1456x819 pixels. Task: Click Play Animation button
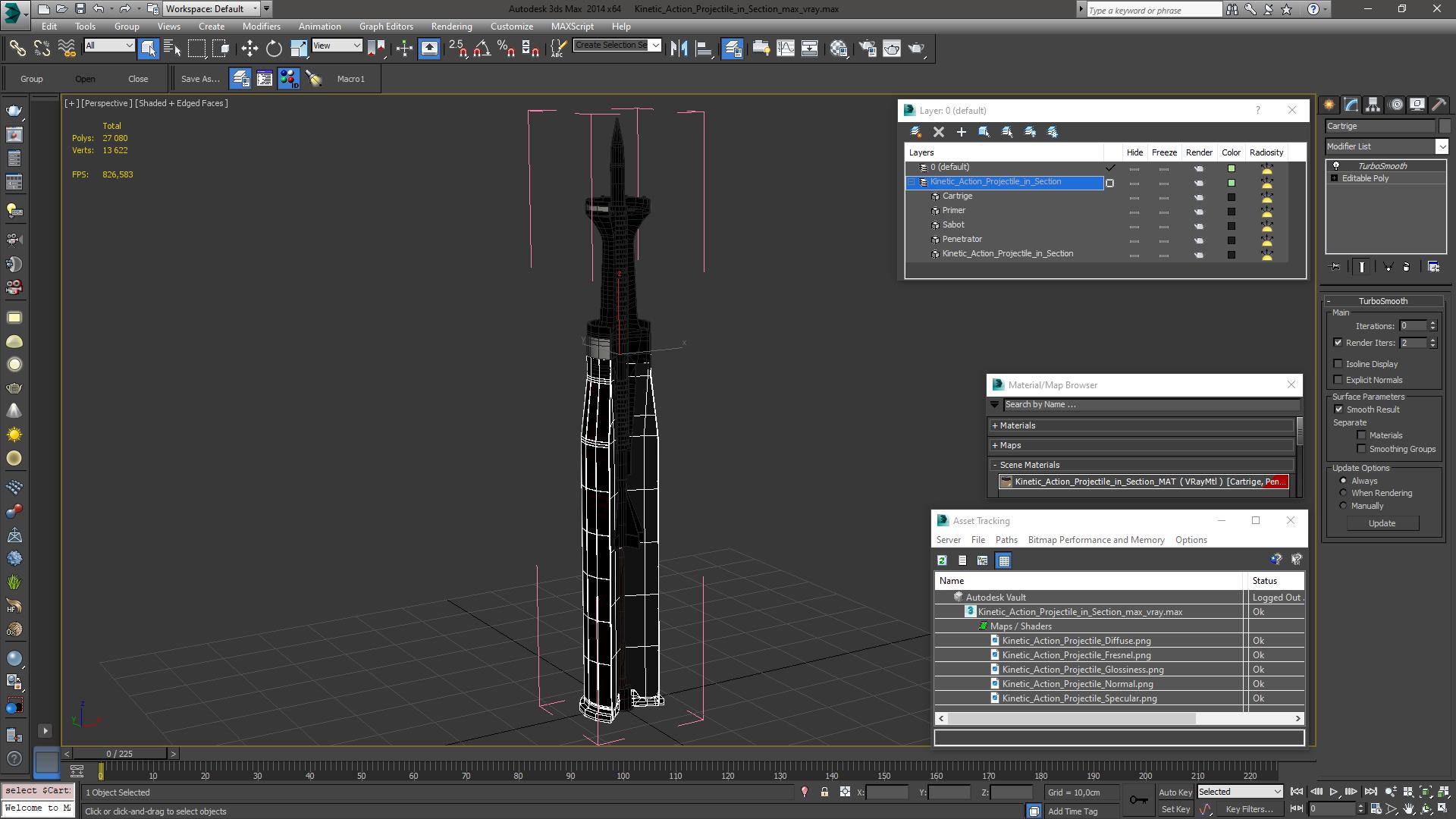pos(1333,792)
